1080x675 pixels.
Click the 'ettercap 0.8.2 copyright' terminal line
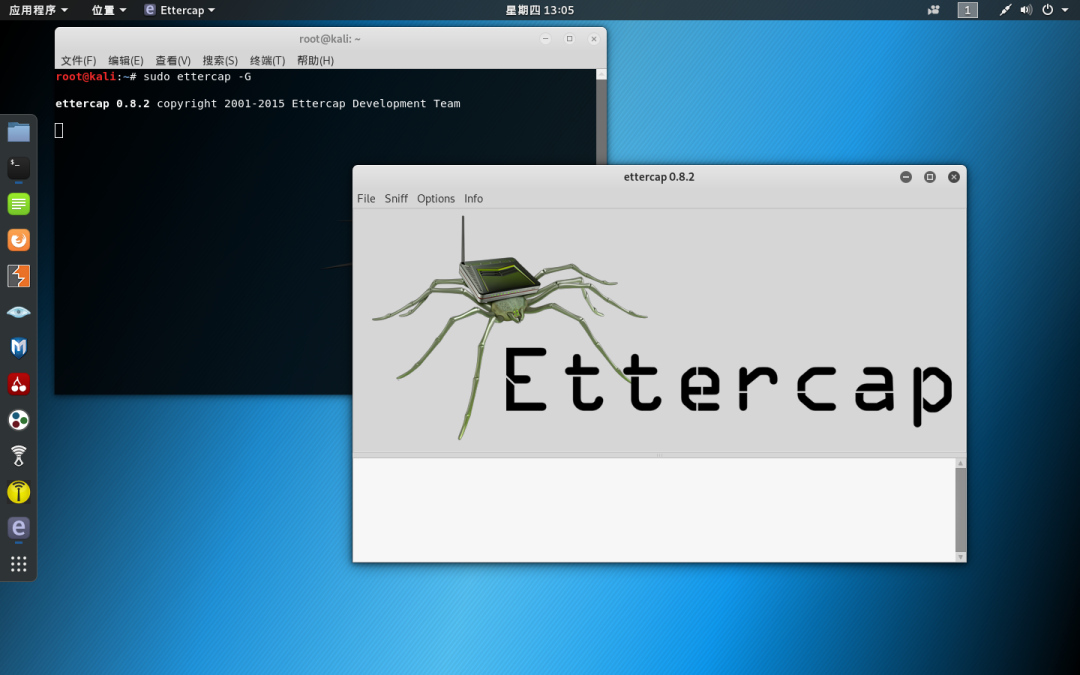click(258, 103)
